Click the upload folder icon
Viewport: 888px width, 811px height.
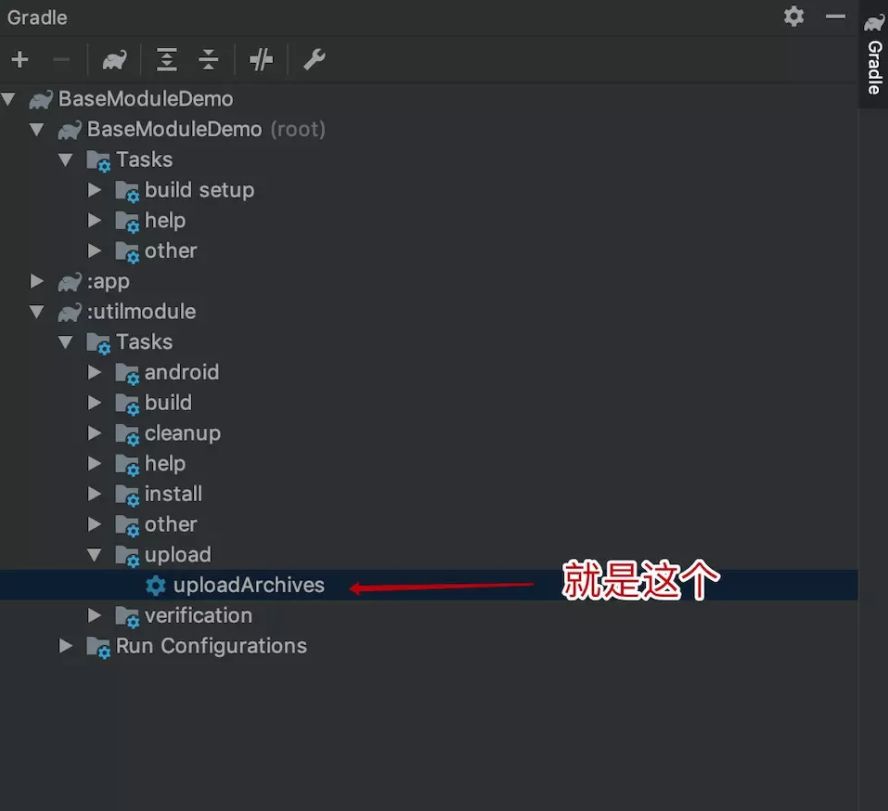pos(127,557)
